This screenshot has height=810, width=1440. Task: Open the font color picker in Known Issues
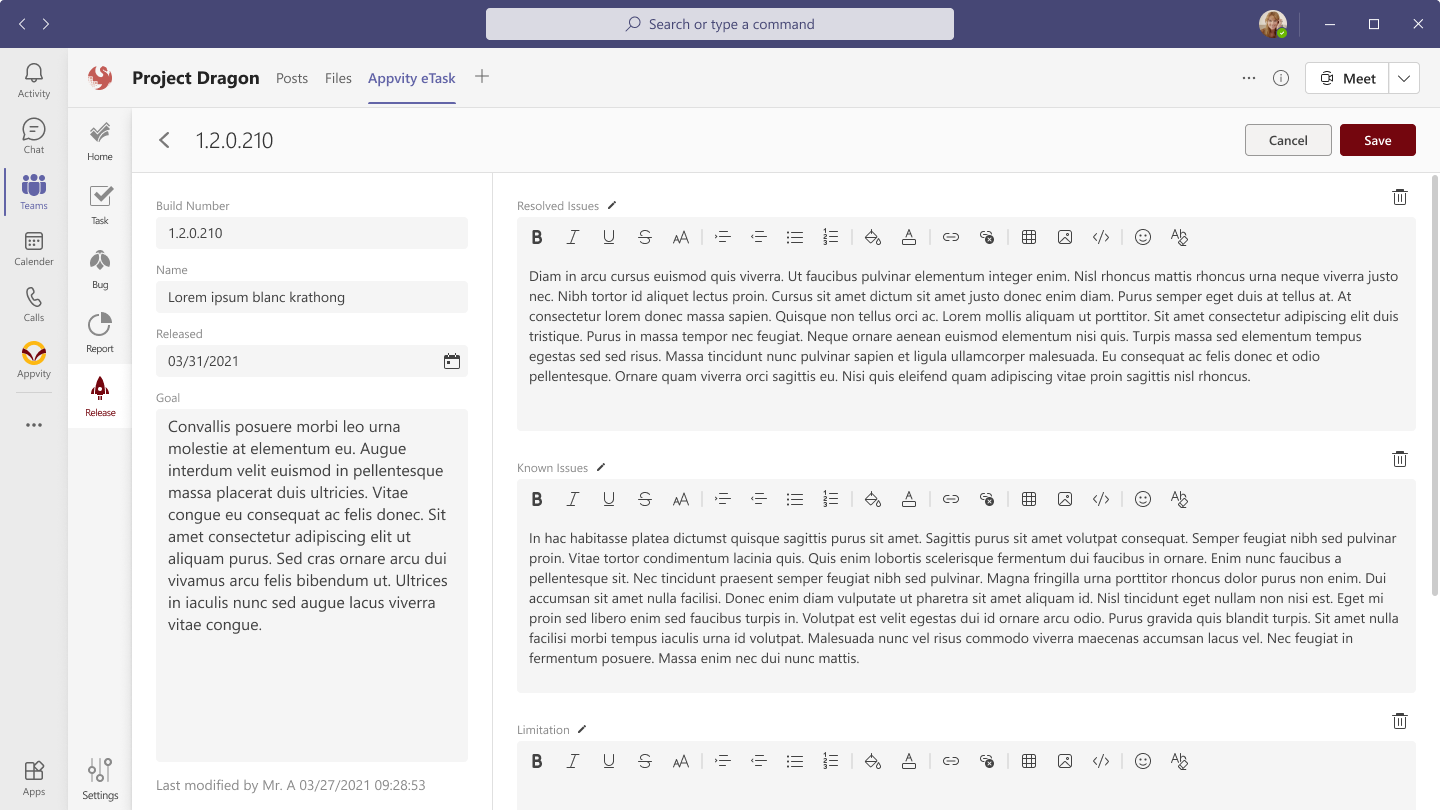tap(908, 498)
